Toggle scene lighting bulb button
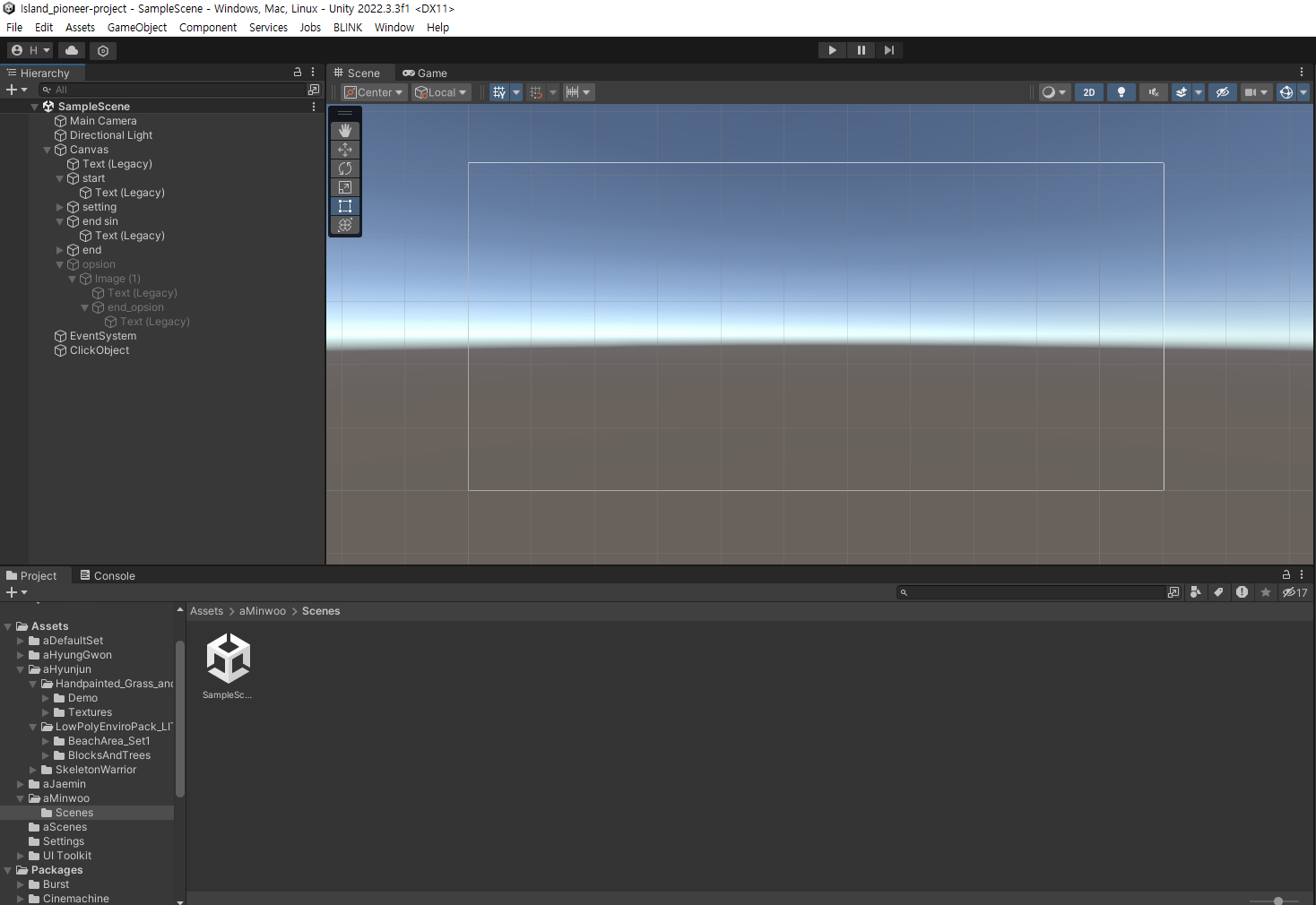The height and width of the screenshot is (905, 1316). click(1121, 92)
